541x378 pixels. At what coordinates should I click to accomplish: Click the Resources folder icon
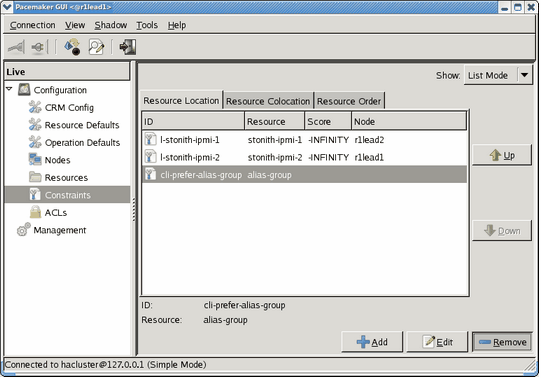coord(35,177)
